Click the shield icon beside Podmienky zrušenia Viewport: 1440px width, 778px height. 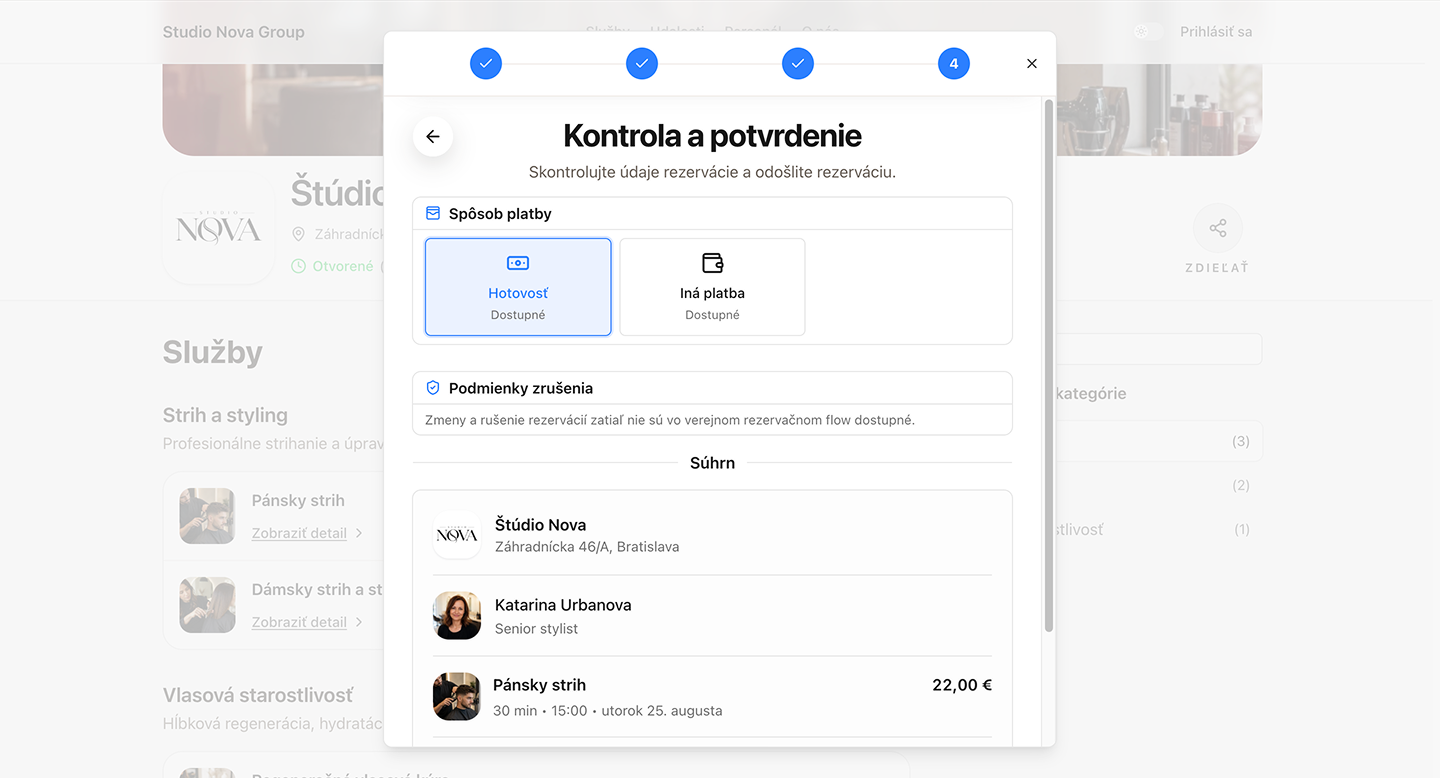click(x=433, y=388)
